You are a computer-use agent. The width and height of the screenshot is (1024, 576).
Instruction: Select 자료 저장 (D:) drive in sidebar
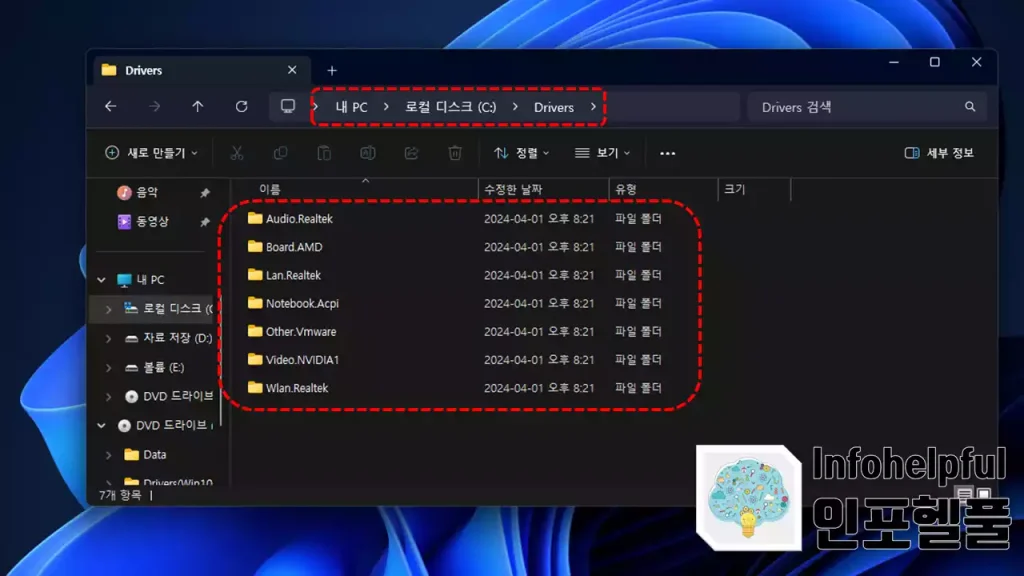coord(177,338)
